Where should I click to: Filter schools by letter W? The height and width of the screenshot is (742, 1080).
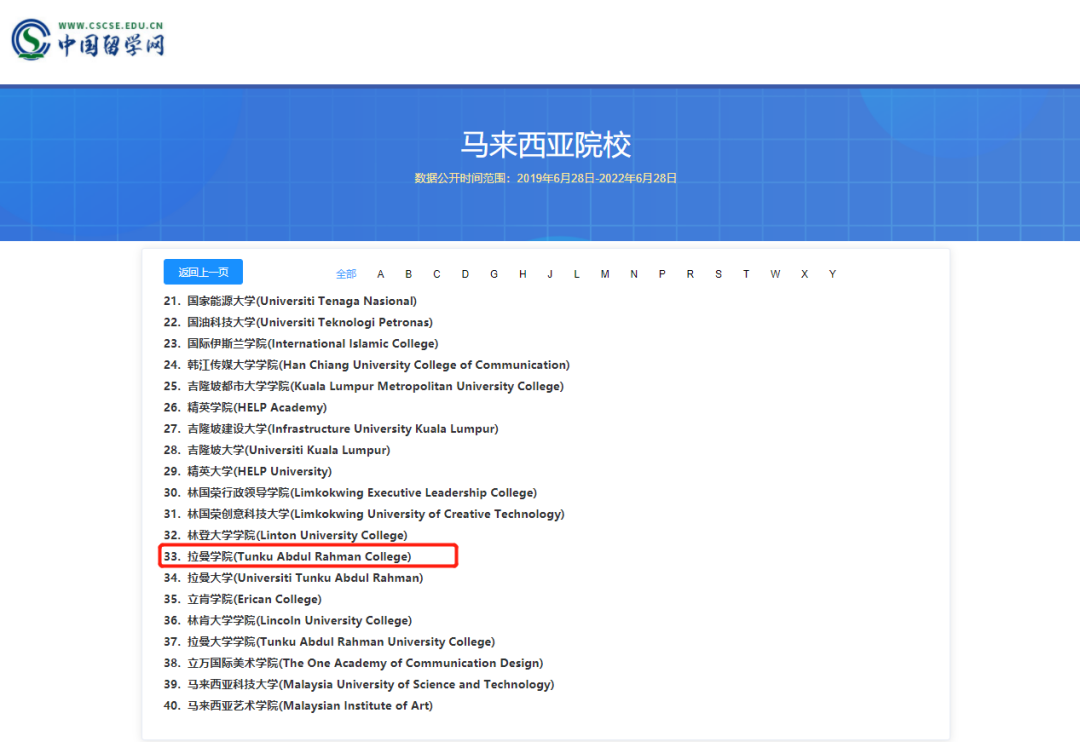pyautogui.click(x=776, y=274)
